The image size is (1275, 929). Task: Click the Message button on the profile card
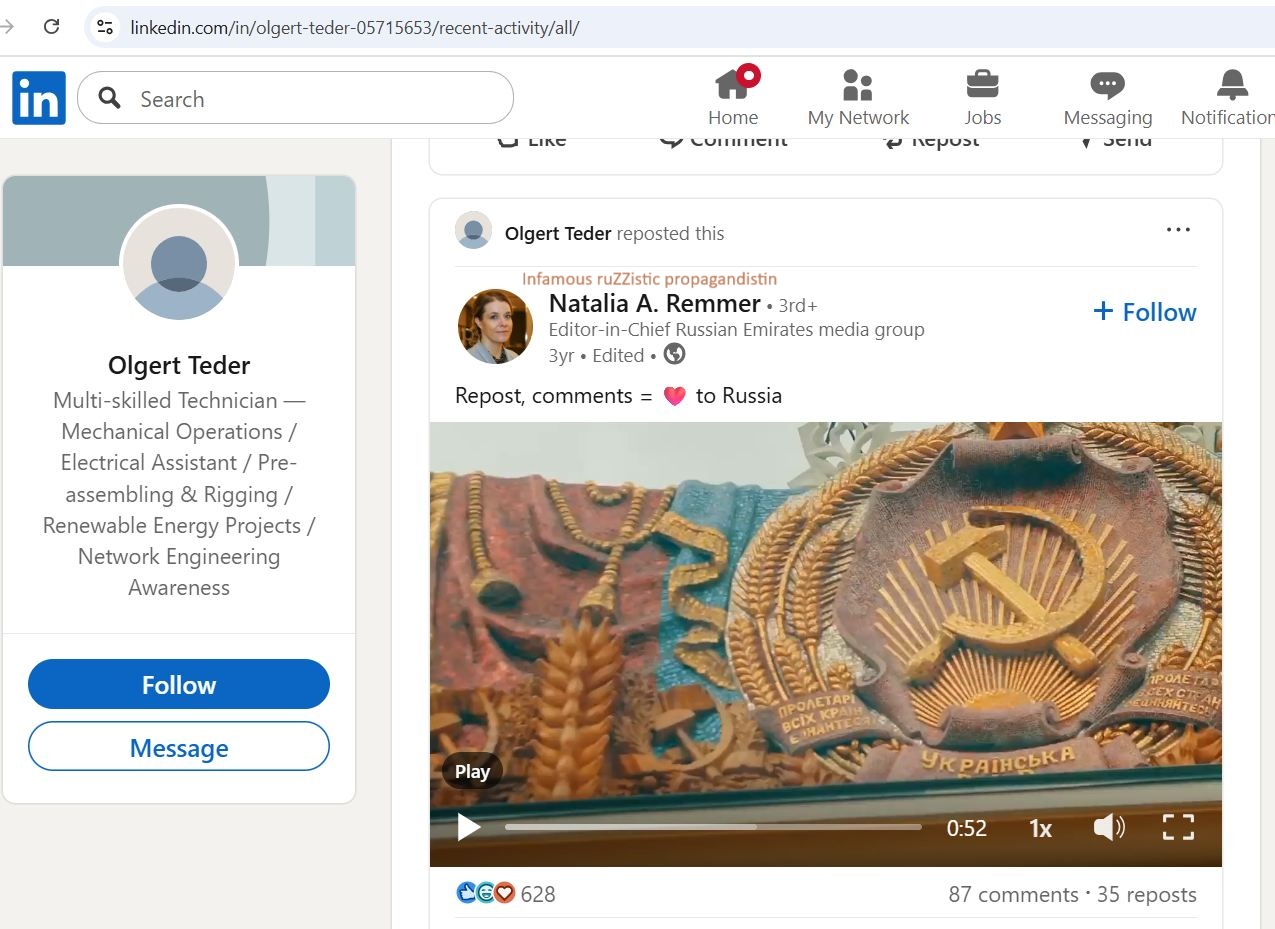tap(179, 747)
